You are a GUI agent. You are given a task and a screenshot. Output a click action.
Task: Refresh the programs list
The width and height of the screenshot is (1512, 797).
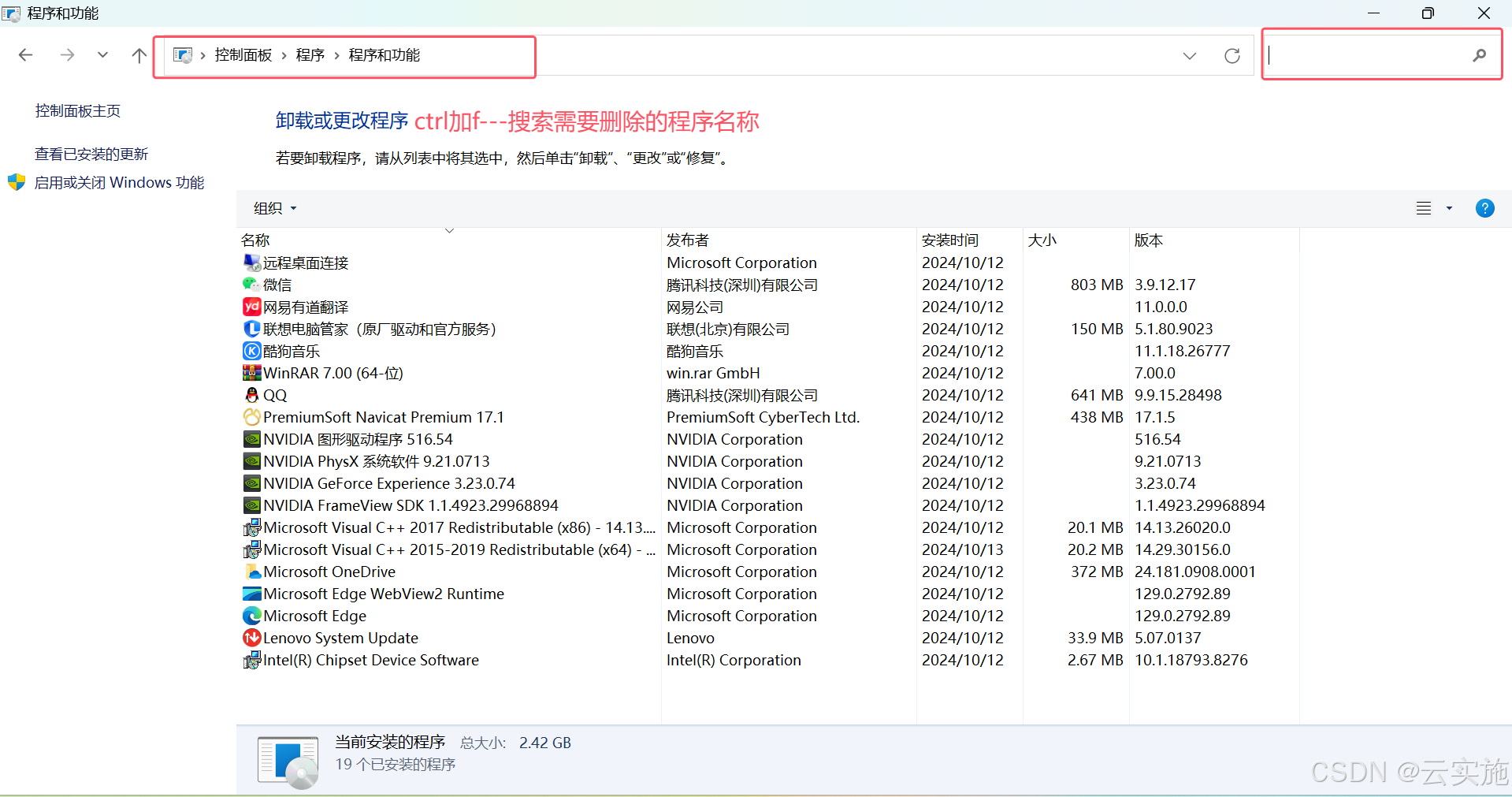pos(1232,55)
